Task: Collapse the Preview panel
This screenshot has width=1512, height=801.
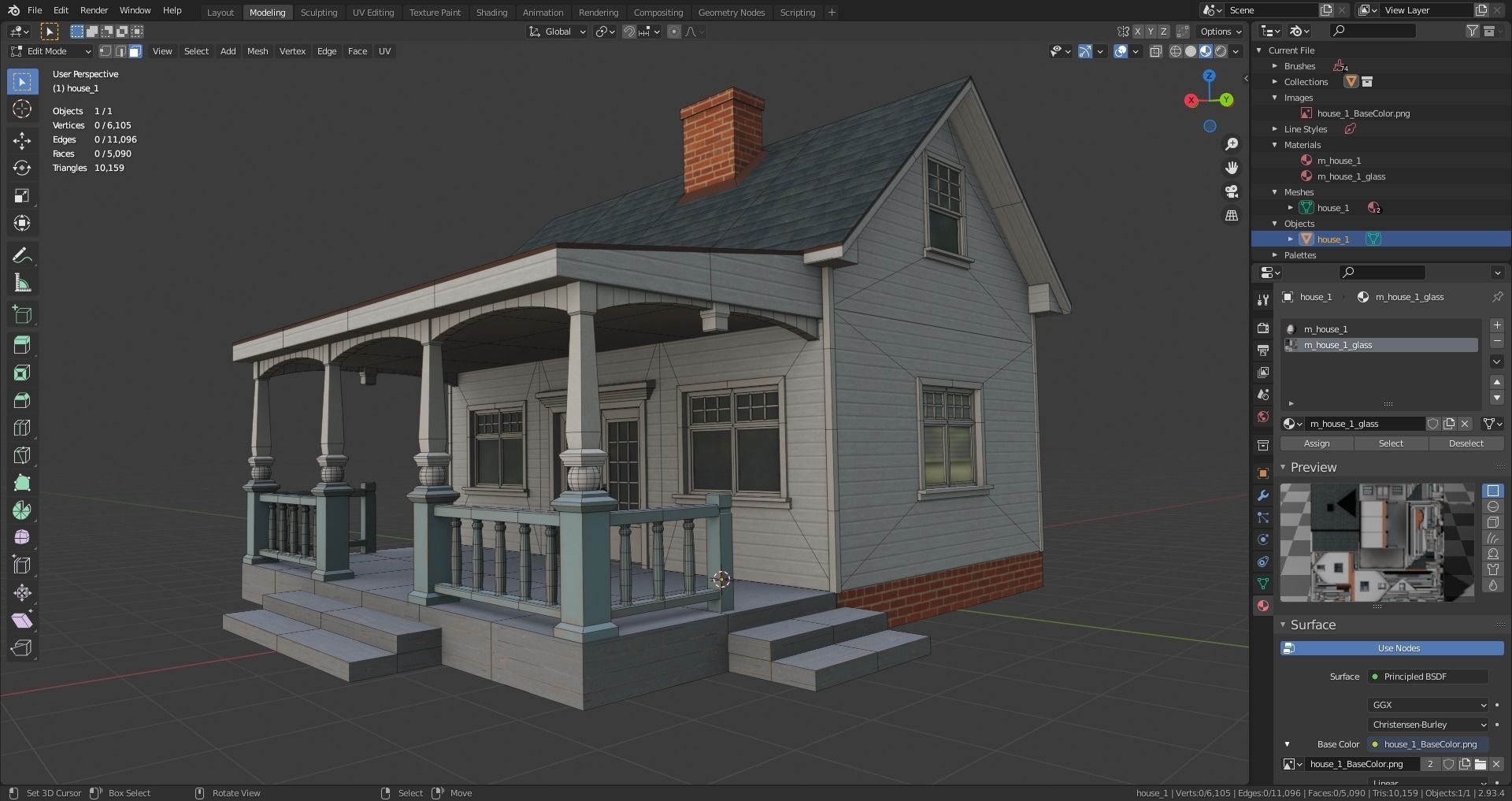Action: tap(1284, 467)
